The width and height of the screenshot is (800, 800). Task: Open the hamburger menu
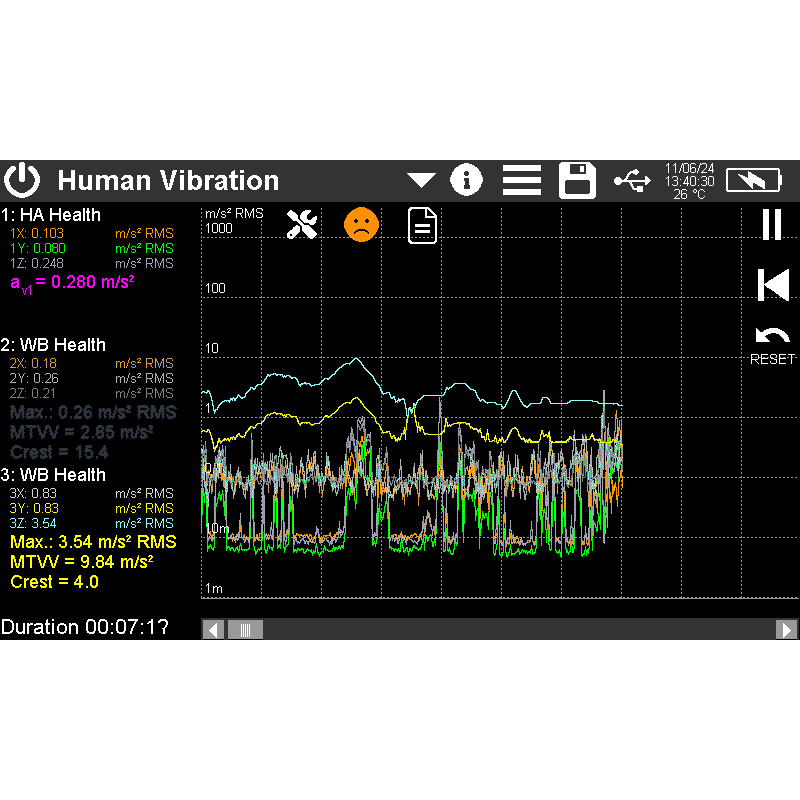pyautogui.click(x=521, y=180)
